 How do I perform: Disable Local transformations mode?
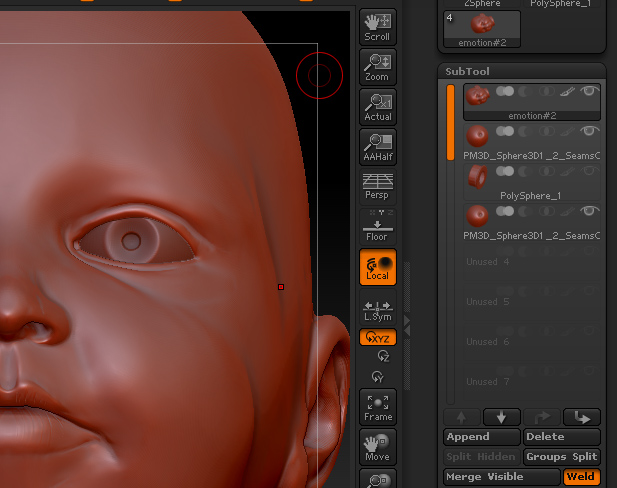pyautogui.click(x=377, y=266)
